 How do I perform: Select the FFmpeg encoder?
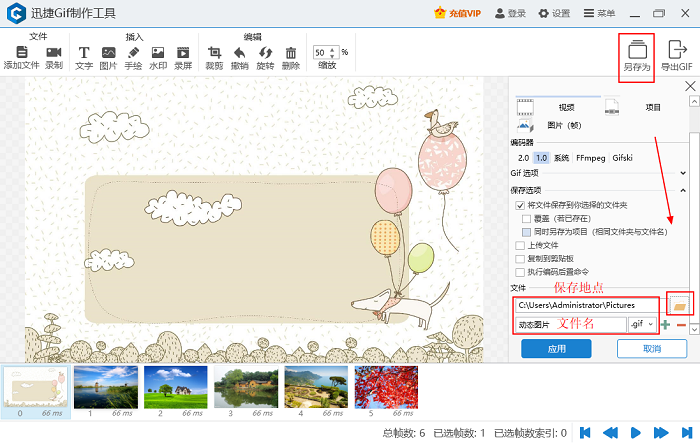pyautogui.click(x=590, y=158)
